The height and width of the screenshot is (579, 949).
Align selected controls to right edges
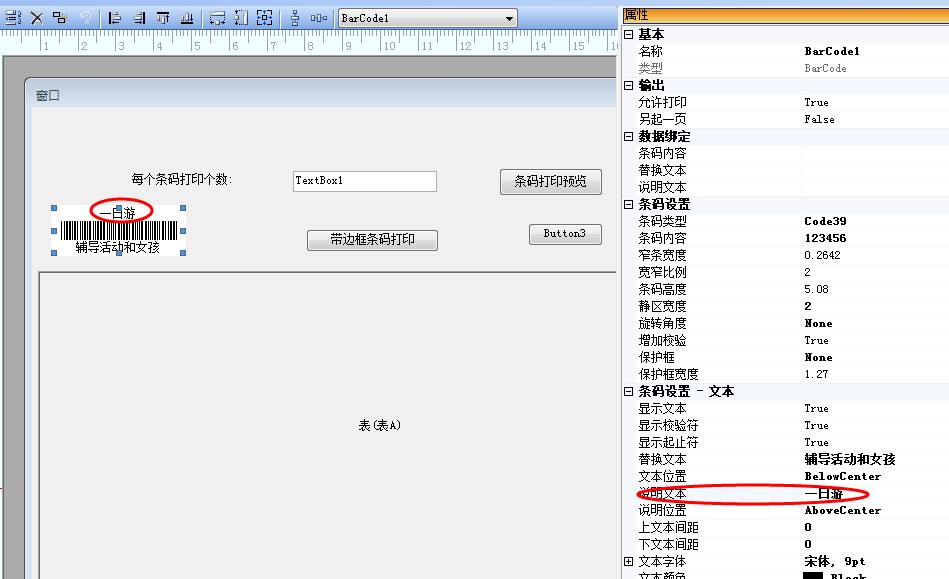(139, 18)
